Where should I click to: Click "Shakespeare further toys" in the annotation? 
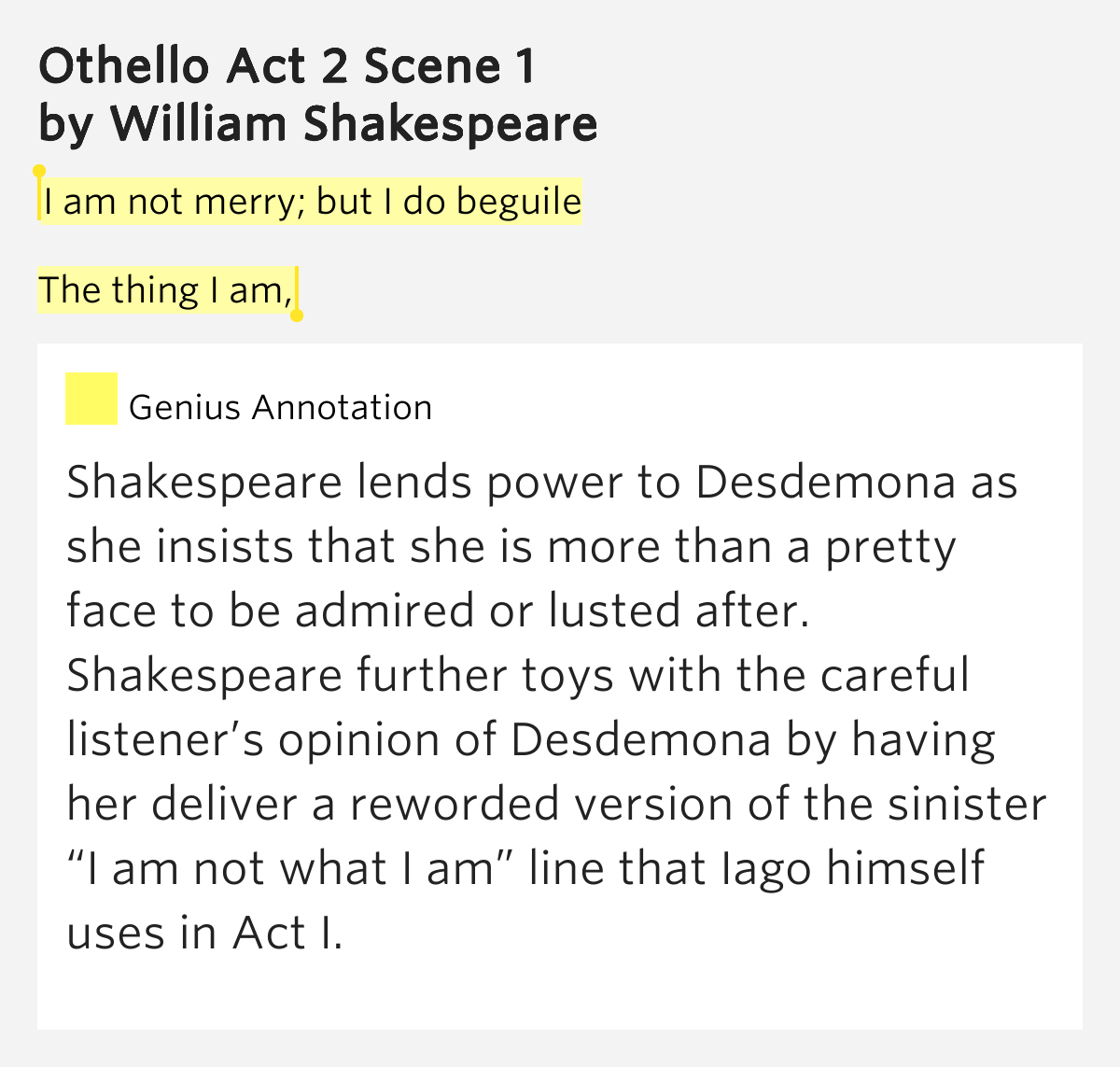pyautogui.click(x=340, y=675)
